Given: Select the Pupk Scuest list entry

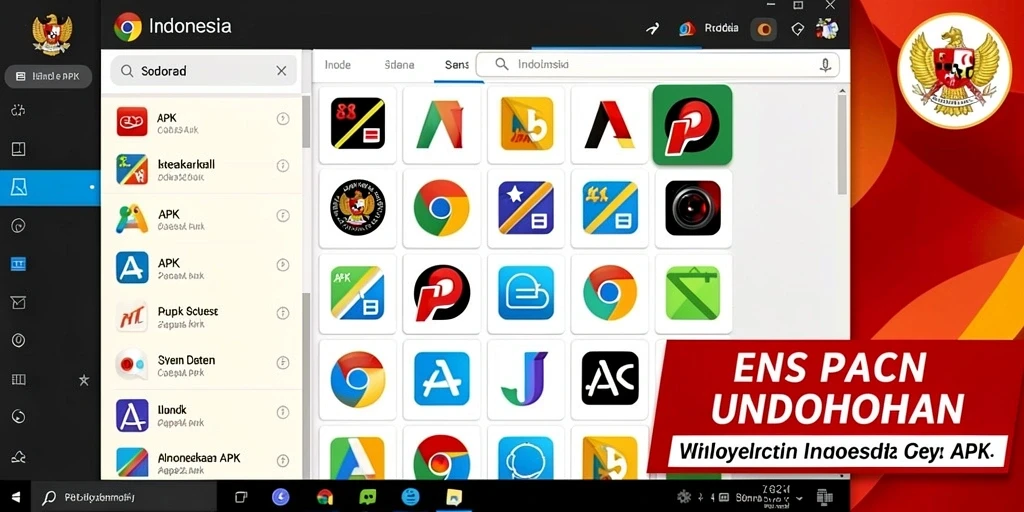Looking at the screenshot, I should pyautogui.click(x=201, y=316).
